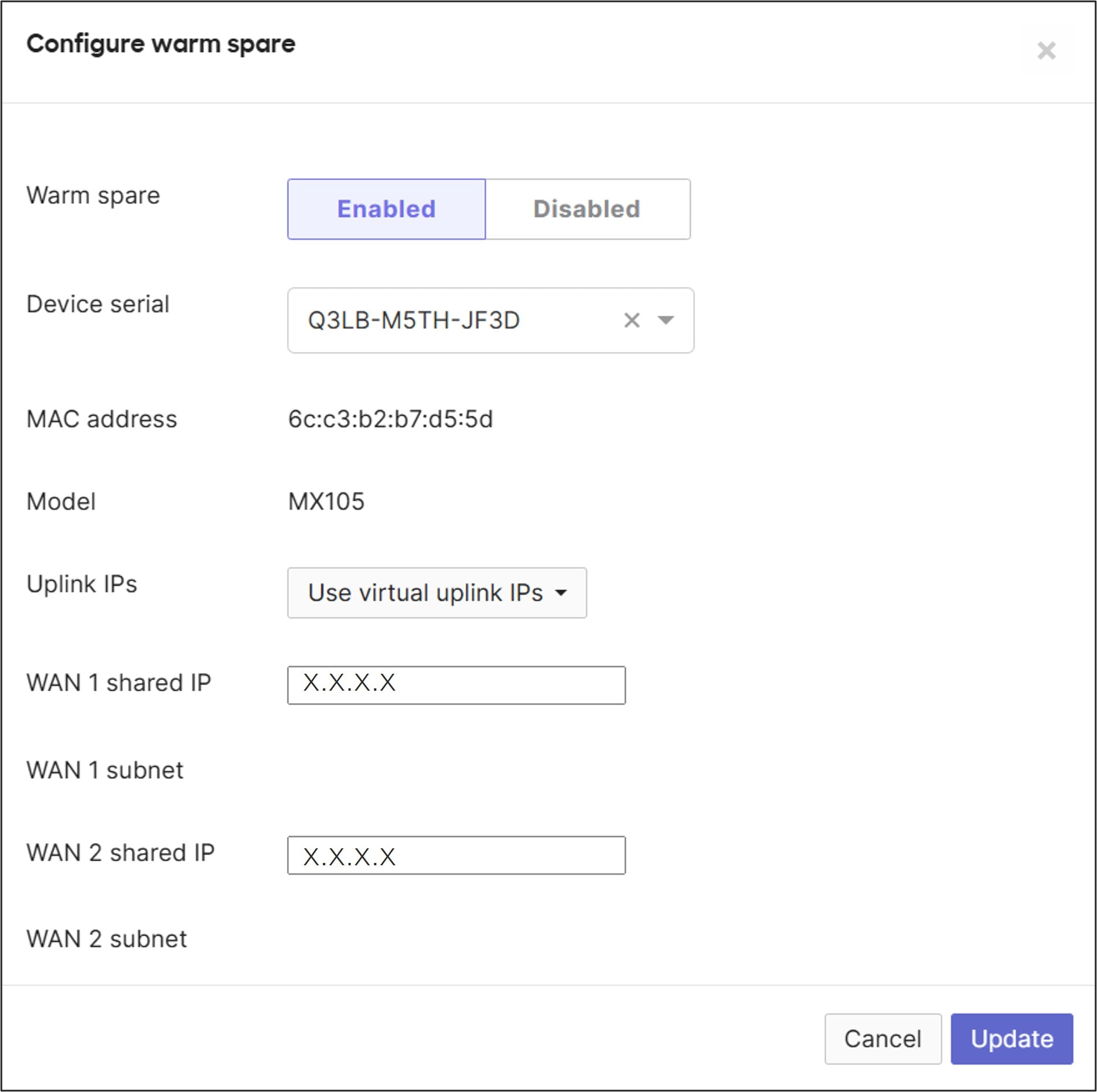Focus the WAN 2 shared IP field
This screenshot has height=1092, width=1097.
tap(456, 855)
